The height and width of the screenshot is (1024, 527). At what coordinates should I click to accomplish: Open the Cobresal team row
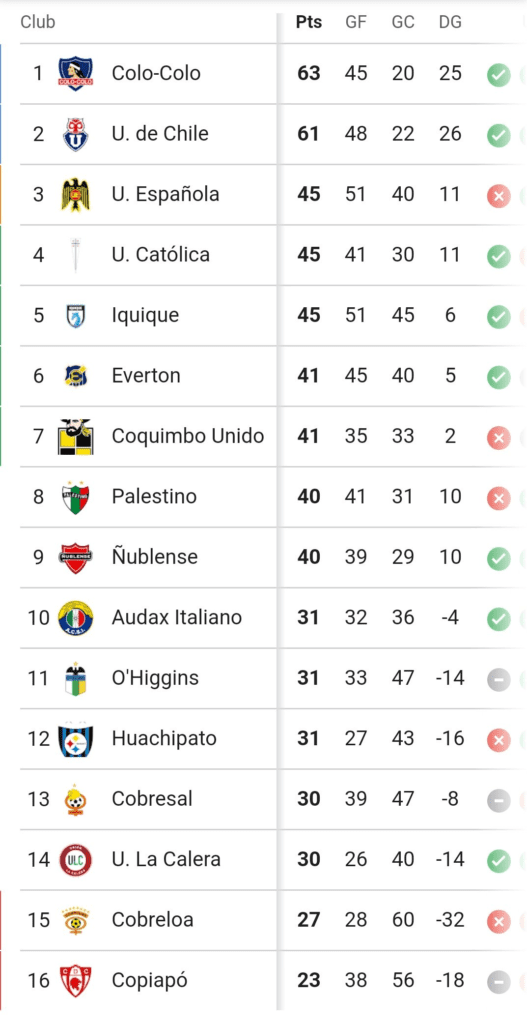(264, 799)
